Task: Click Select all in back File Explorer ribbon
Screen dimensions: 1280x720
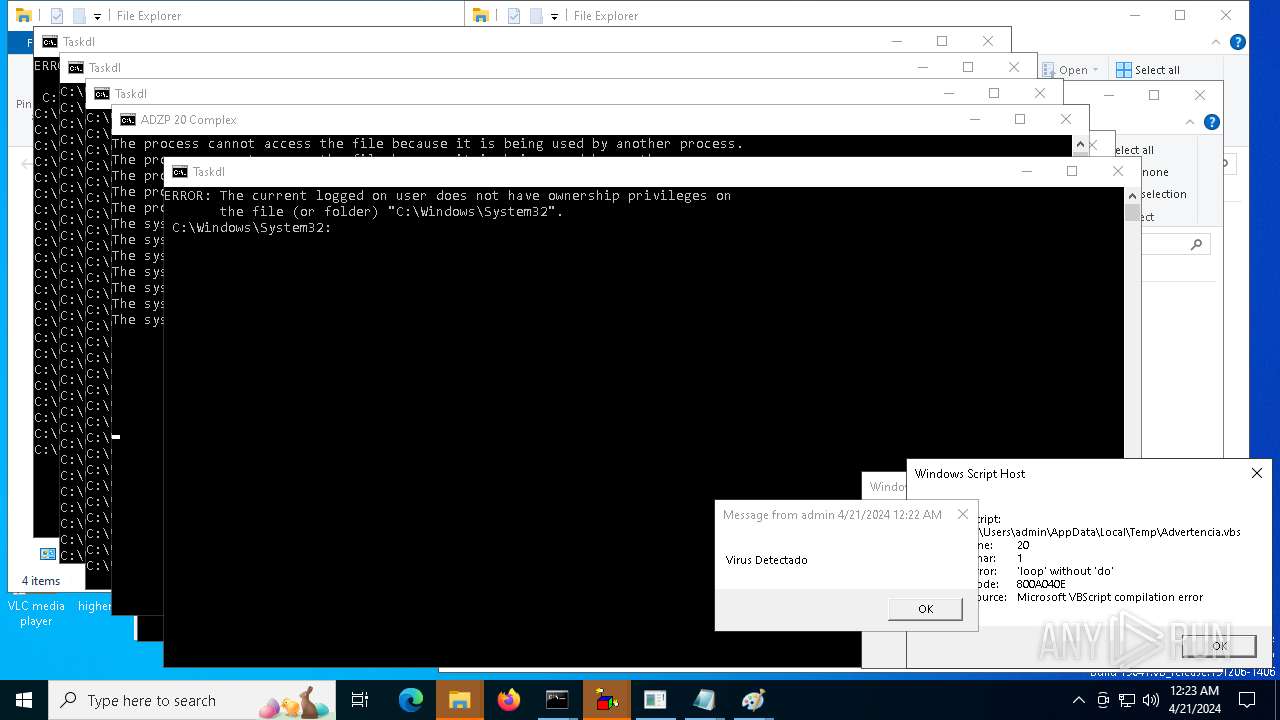Action: [1148, 70]
